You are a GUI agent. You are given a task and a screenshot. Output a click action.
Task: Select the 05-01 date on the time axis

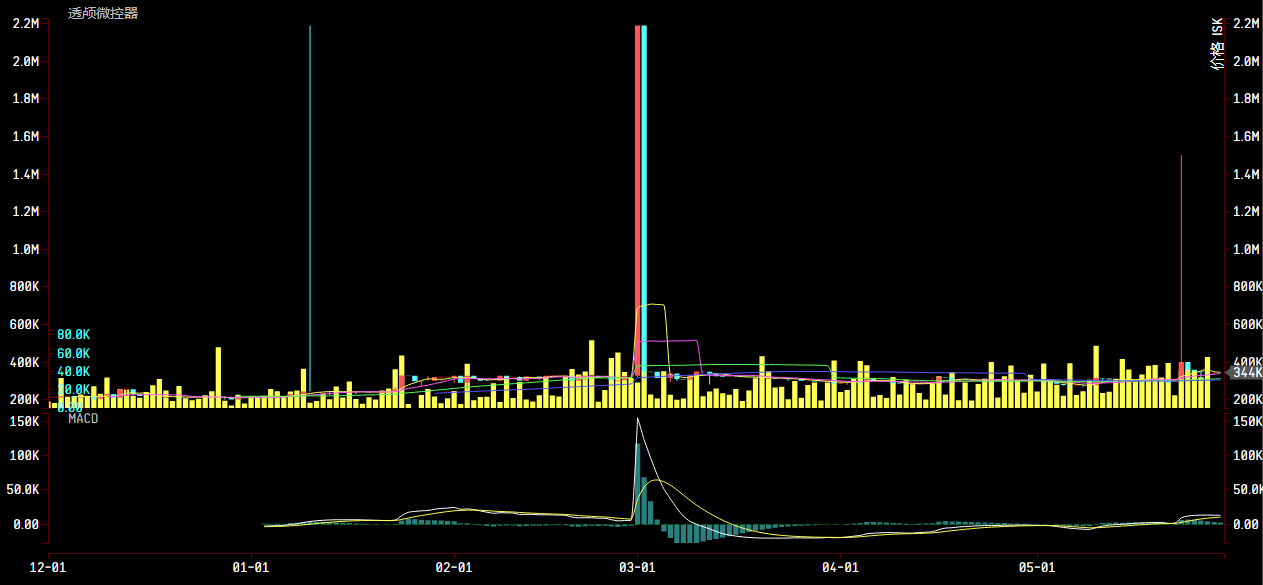(x=1037, y=568)
